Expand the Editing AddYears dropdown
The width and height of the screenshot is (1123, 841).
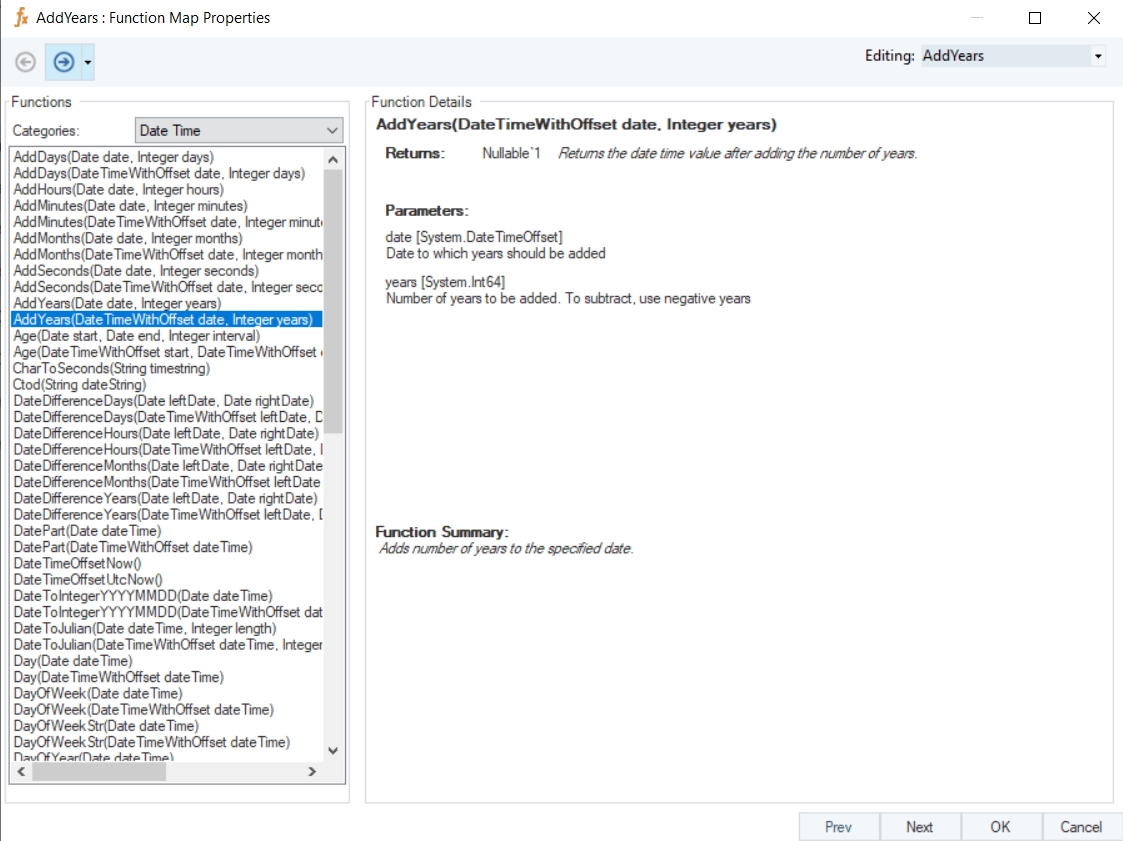pos(1098,56)
